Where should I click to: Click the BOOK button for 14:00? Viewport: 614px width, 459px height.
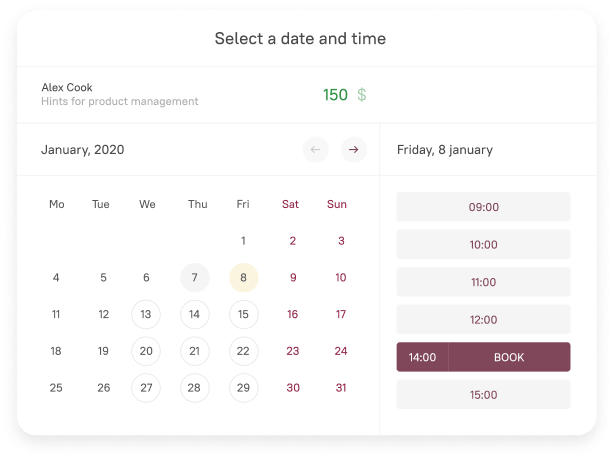(508, 357)
